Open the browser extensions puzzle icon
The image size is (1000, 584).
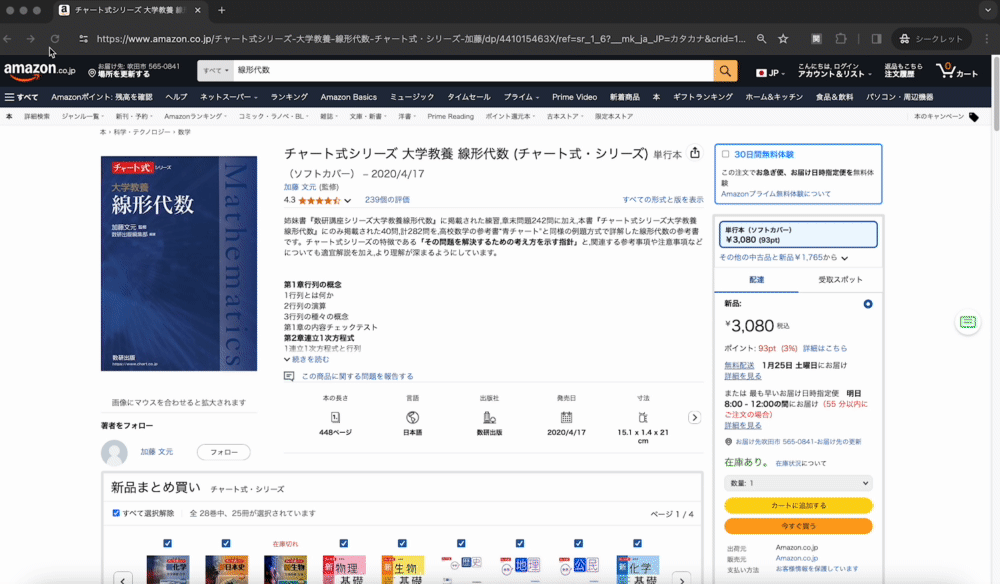(x=841, y=39)
